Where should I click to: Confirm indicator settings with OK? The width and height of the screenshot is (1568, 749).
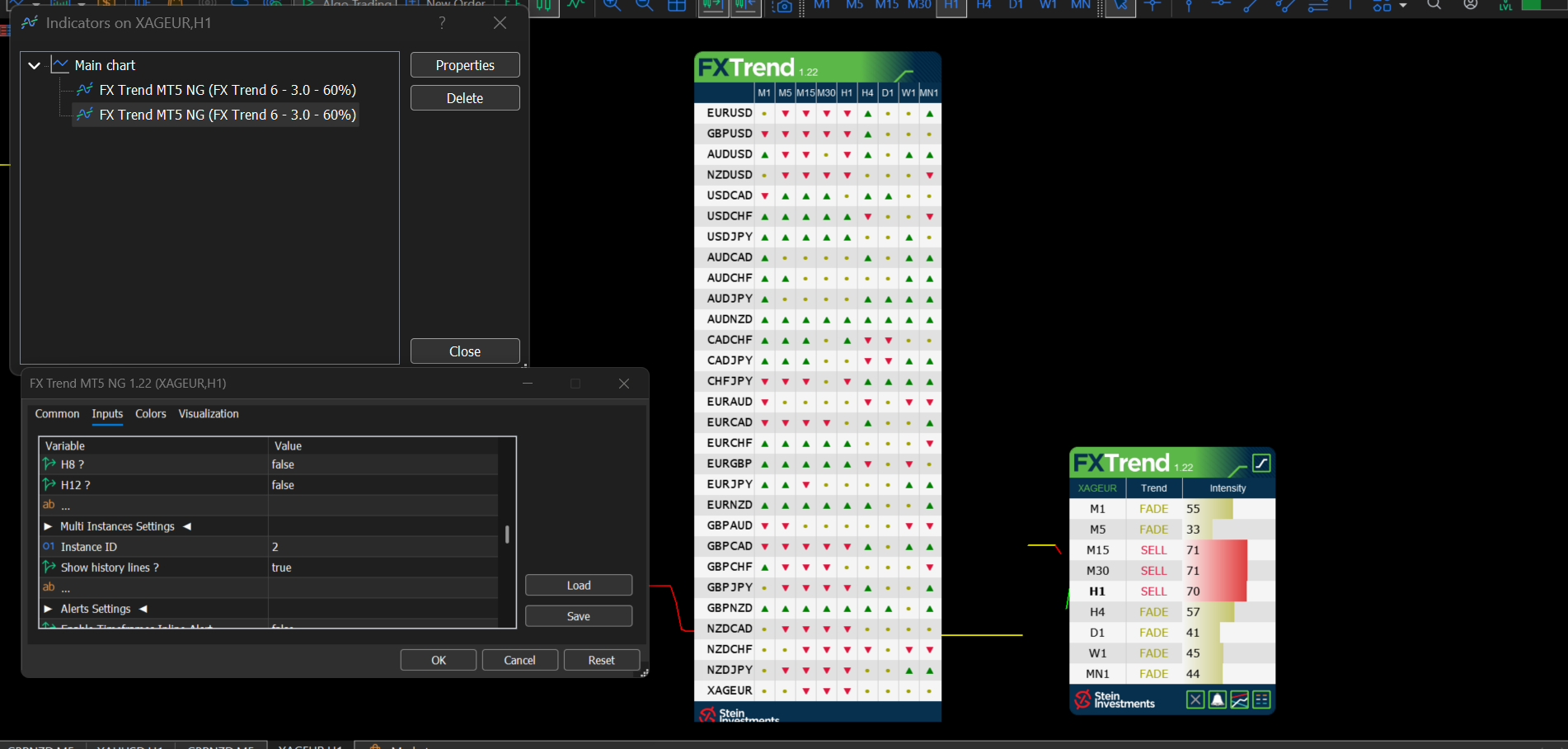pyautogui.click(x=439, y=660)
